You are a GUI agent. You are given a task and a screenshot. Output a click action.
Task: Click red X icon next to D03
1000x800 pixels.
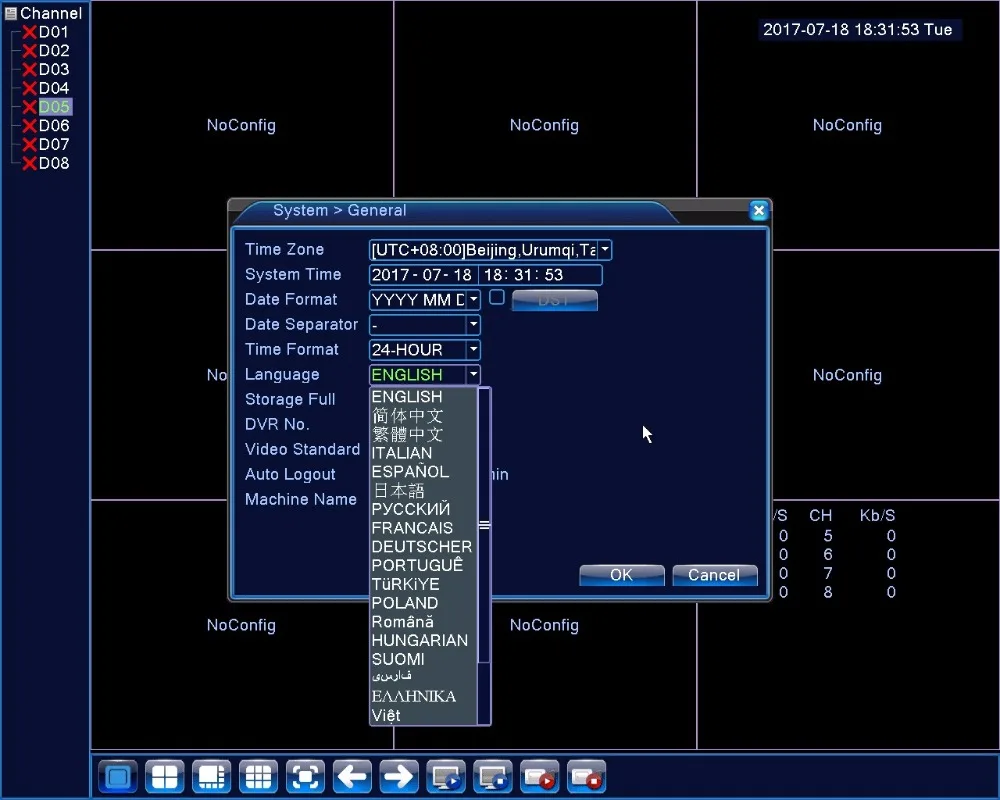pos(29,70)
